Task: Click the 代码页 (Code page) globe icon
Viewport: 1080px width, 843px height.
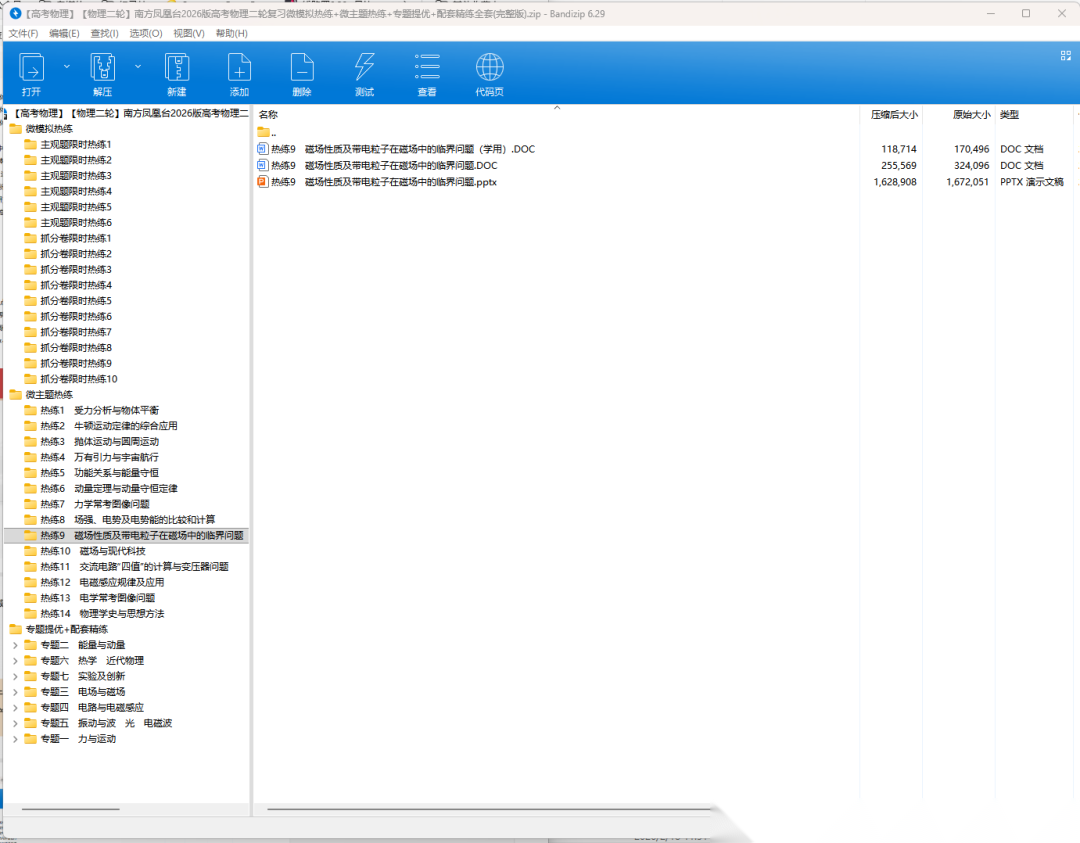Action: [489, 68]
